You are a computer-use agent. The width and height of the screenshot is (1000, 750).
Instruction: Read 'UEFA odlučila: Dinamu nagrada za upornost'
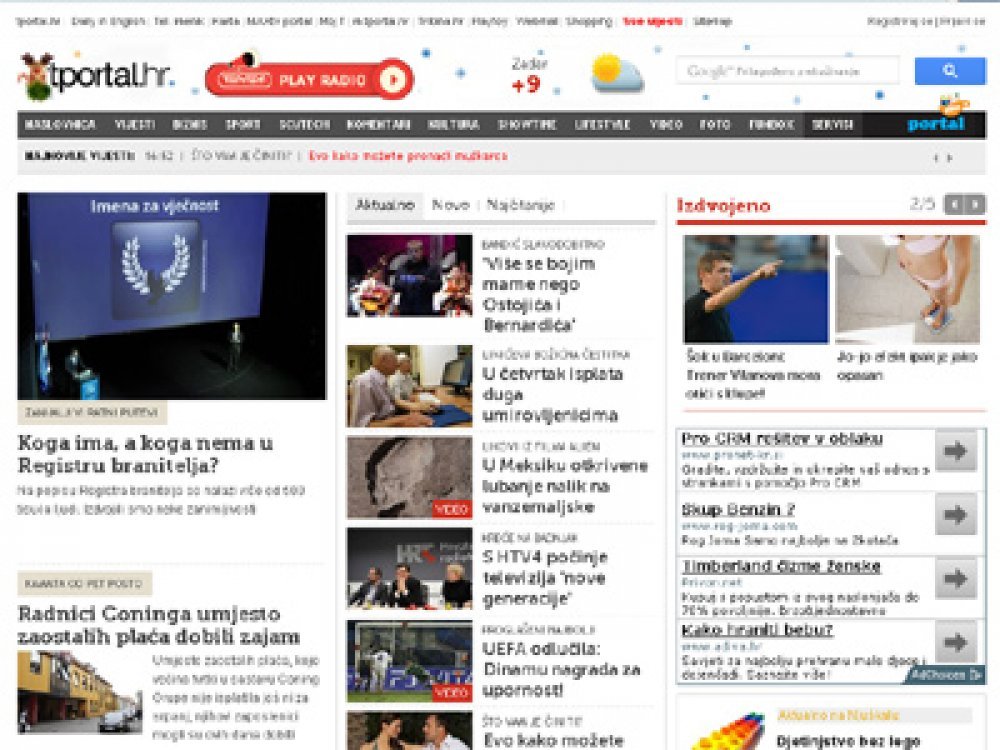tap(561, 670)
